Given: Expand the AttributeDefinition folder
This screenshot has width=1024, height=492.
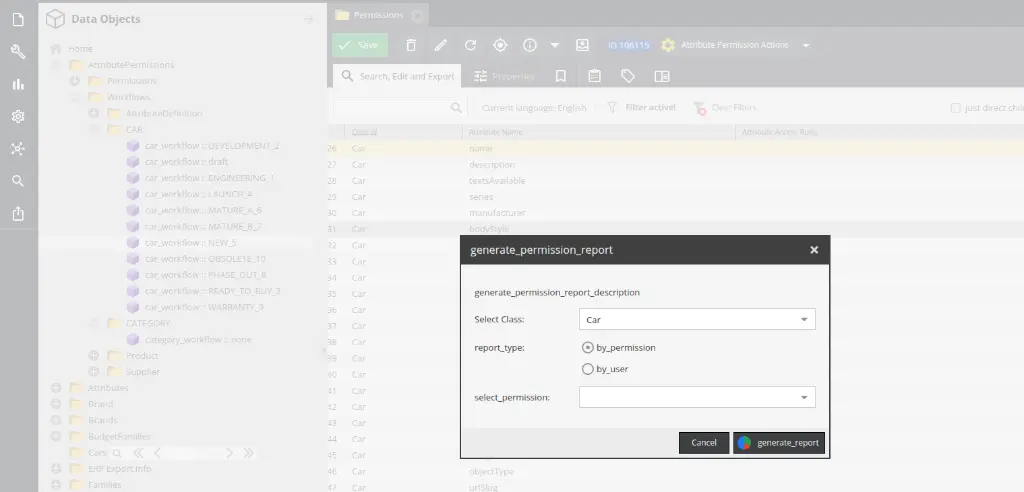Looking at the screenshot, I should tap(94, 113).
